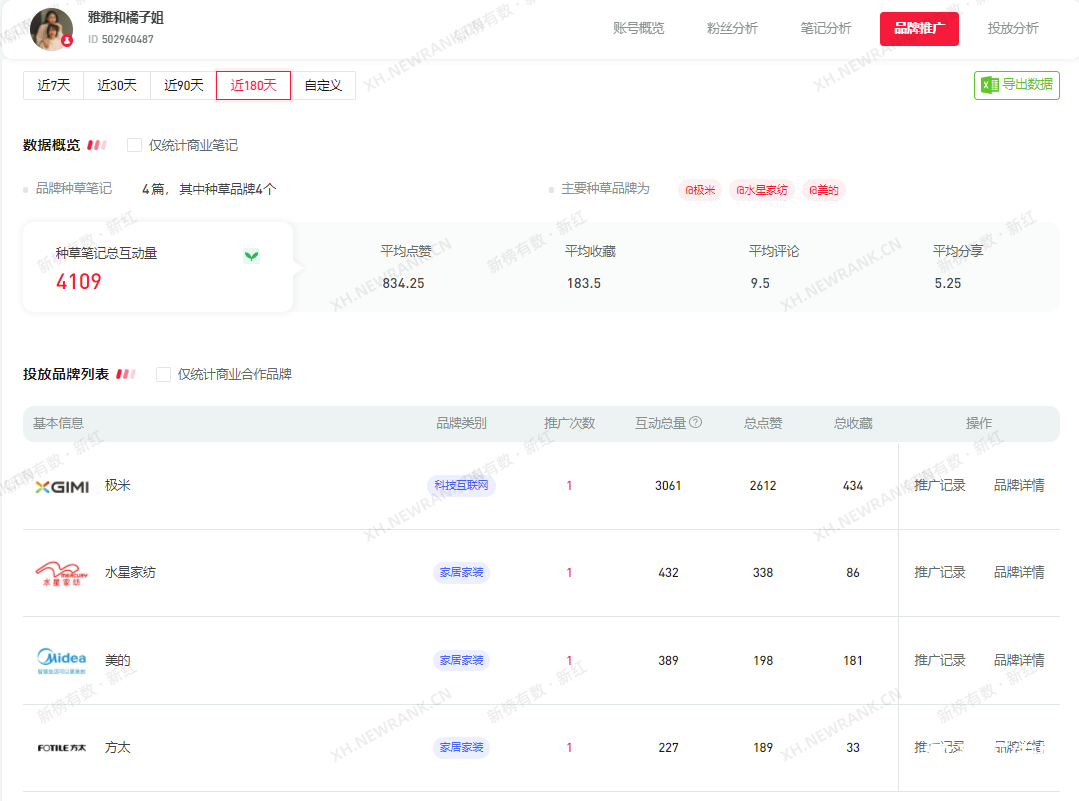Screen dimensions: 1079x801
Task: Click the FOTILE 方太 brand logo
Action: (62, 747)
